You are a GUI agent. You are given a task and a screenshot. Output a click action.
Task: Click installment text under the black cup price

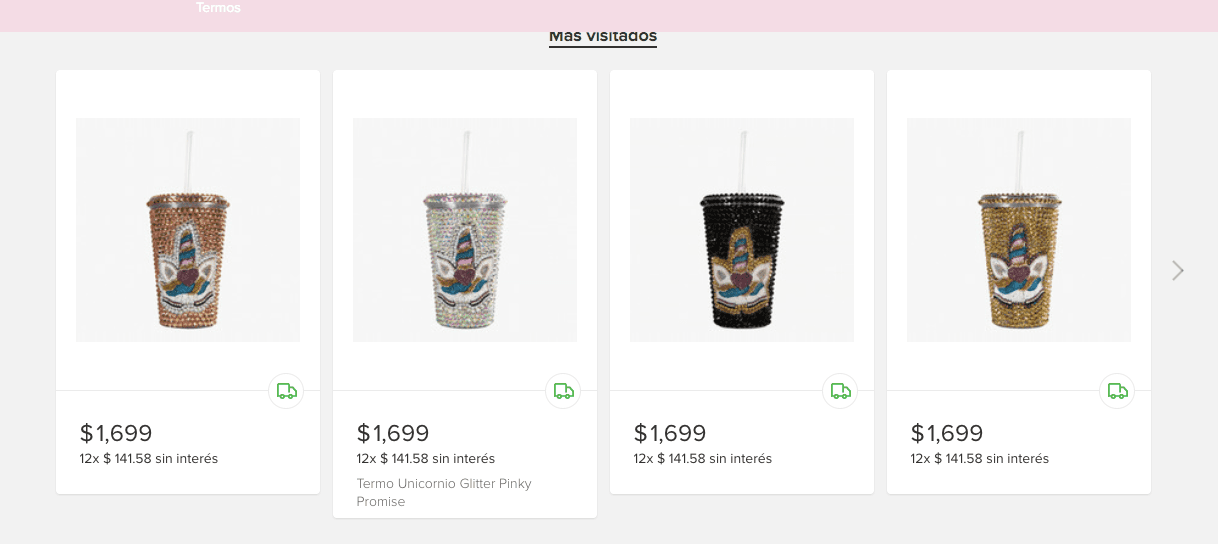pos(703,459)
